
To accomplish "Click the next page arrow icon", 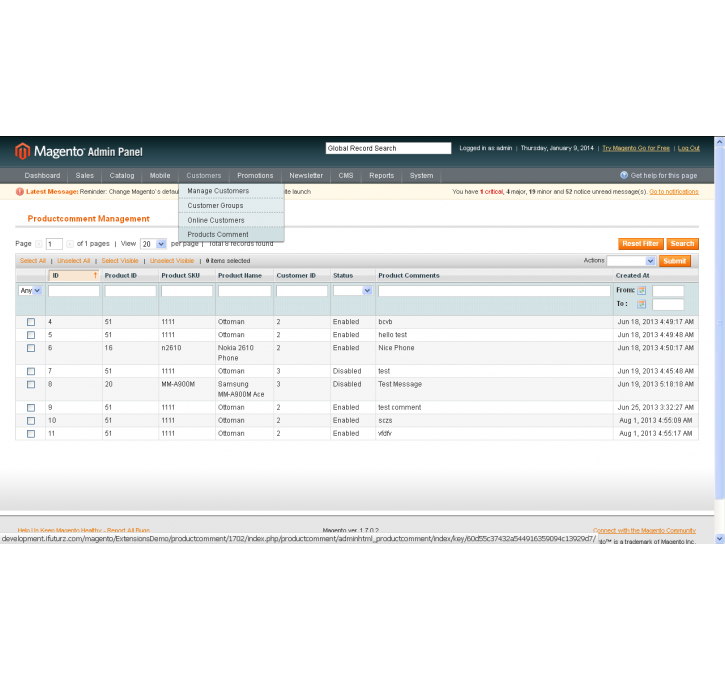I will 69,244.
